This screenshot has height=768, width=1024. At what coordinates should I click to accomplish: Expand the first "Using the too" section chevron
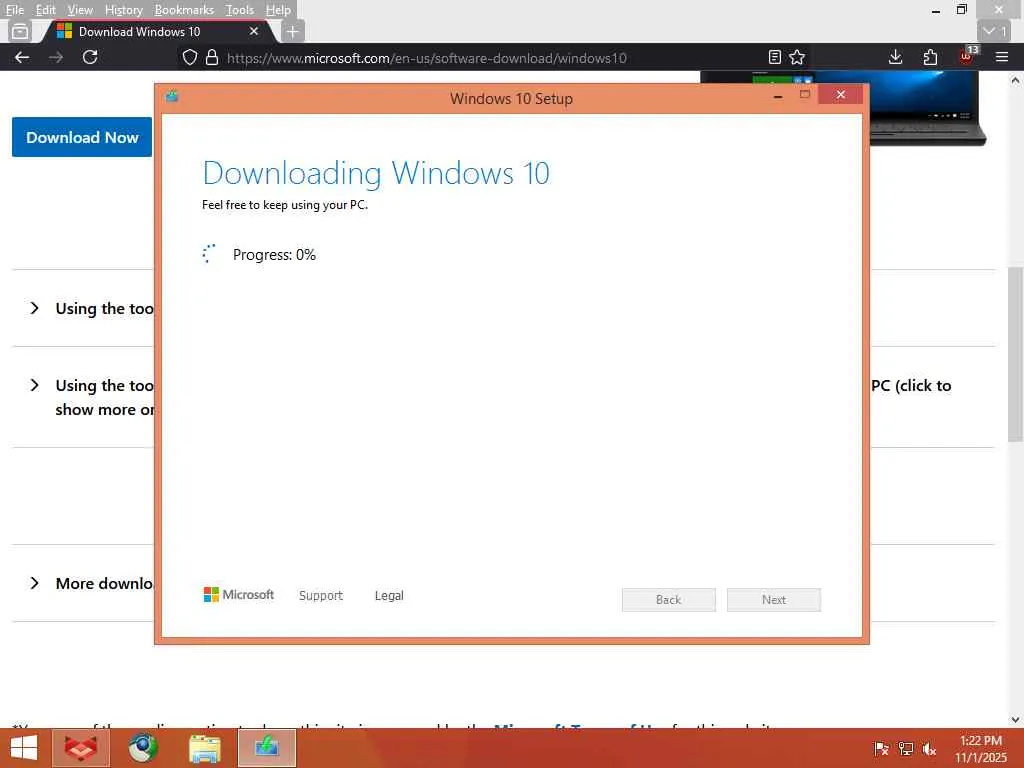(x=35, y=308)
